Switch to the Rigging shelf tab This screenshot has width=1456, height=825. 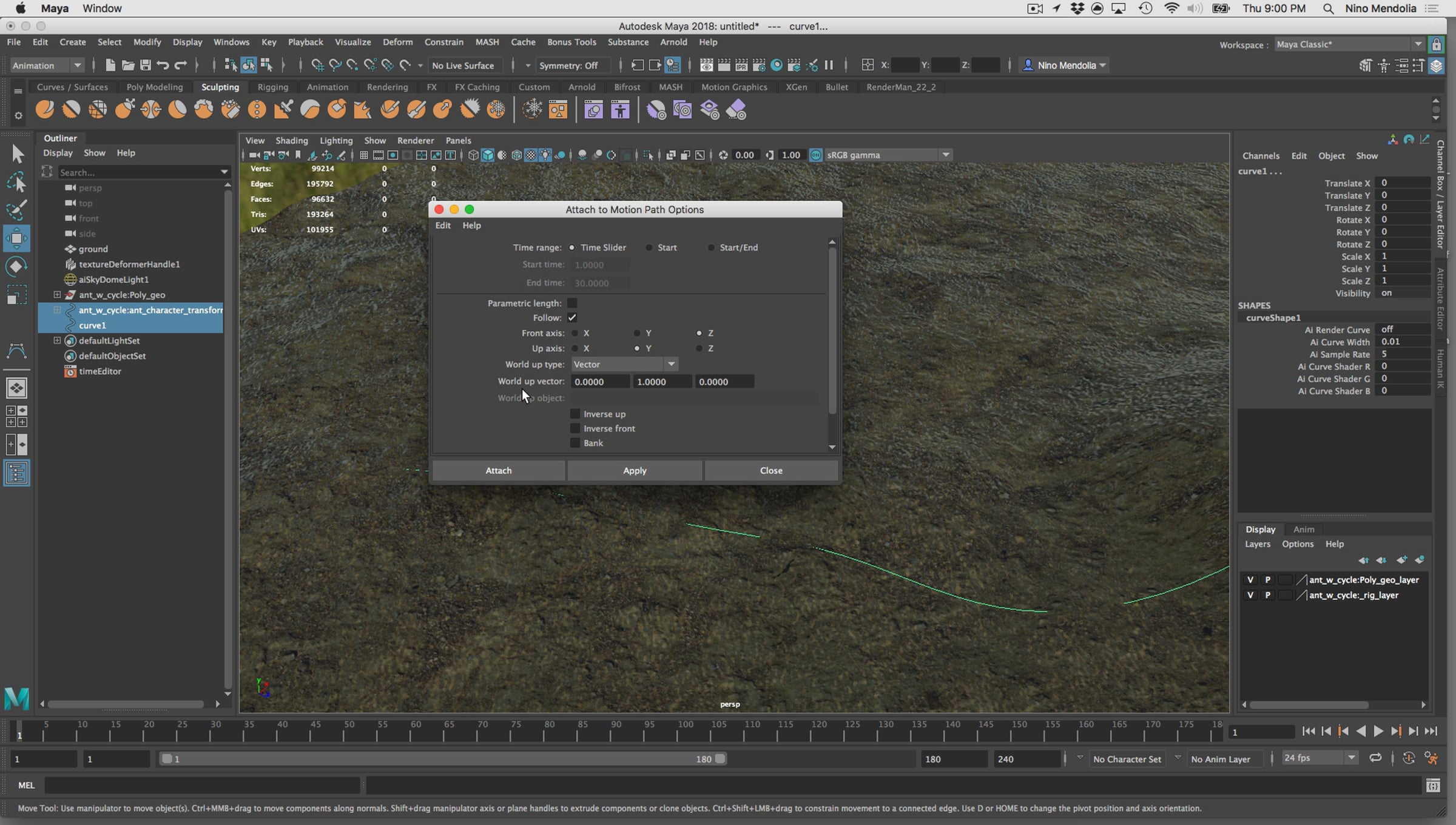pos(272,87)
